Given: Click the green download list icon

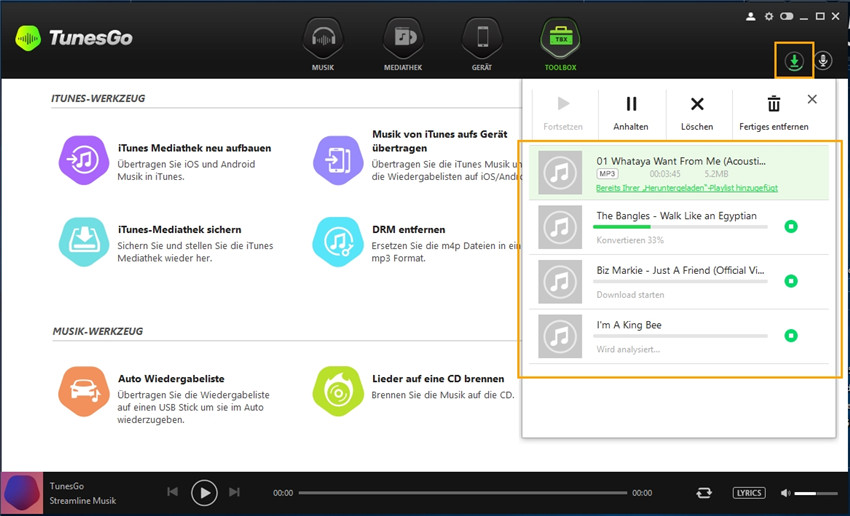Looking at the screenshot, I should 794,61.
